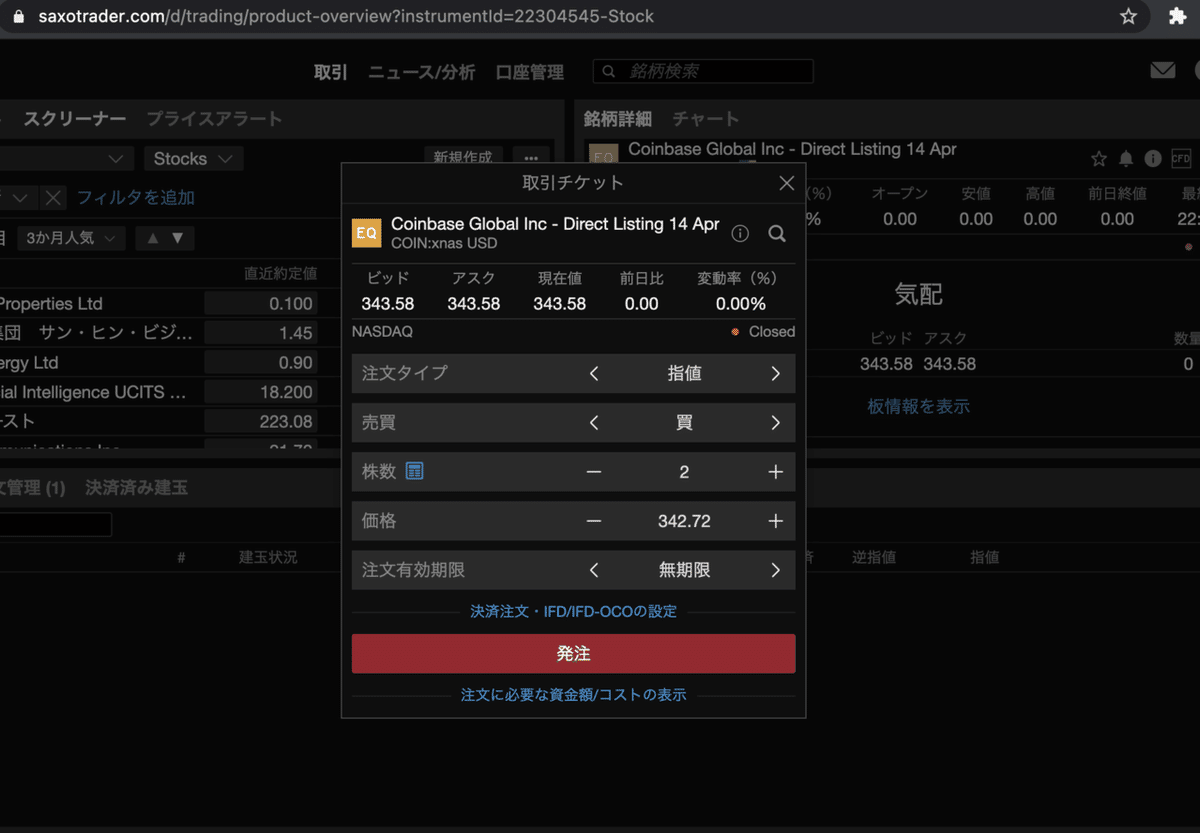Expand the 3か月人気 dropdown
The width and height of the screenshot is (1200, 833).
point(71,238)
